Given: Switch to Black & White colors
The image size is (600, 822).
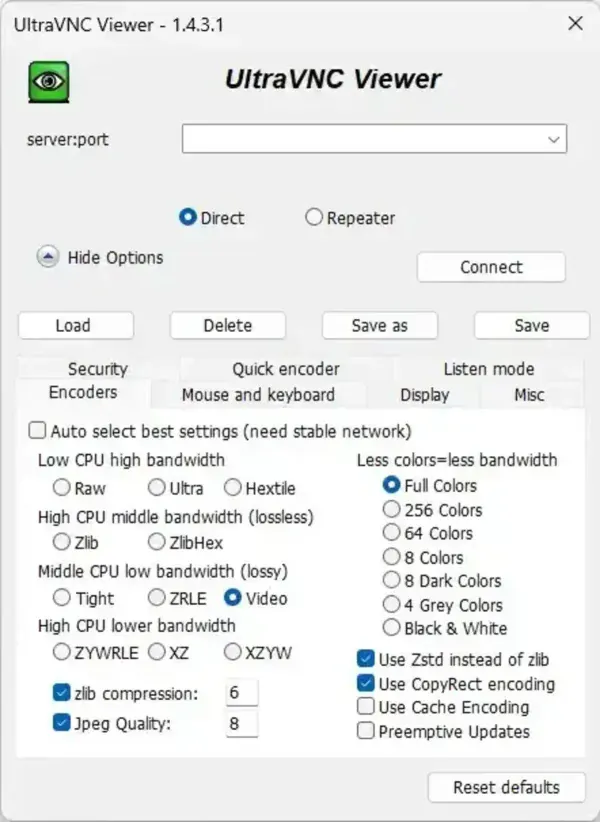Looking at the screenshot, I should click(391, 629).
